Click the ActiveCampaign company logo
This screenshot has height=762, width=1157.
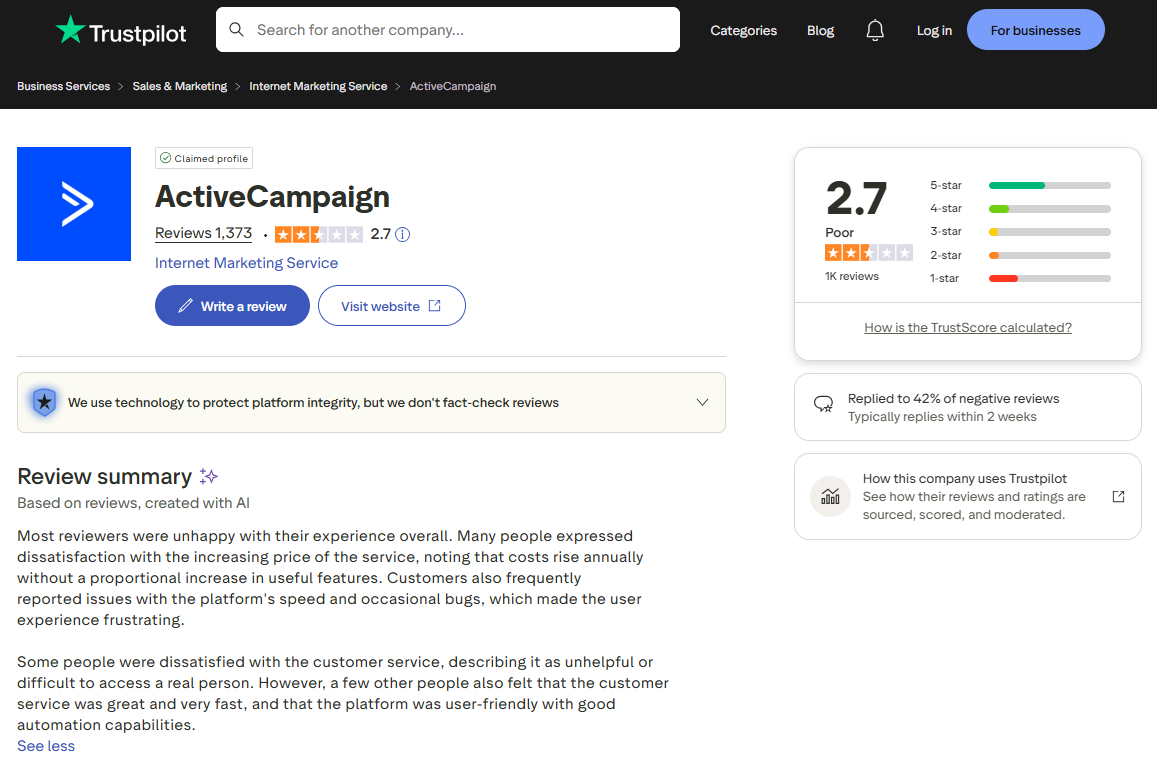[x=74, y=204]
